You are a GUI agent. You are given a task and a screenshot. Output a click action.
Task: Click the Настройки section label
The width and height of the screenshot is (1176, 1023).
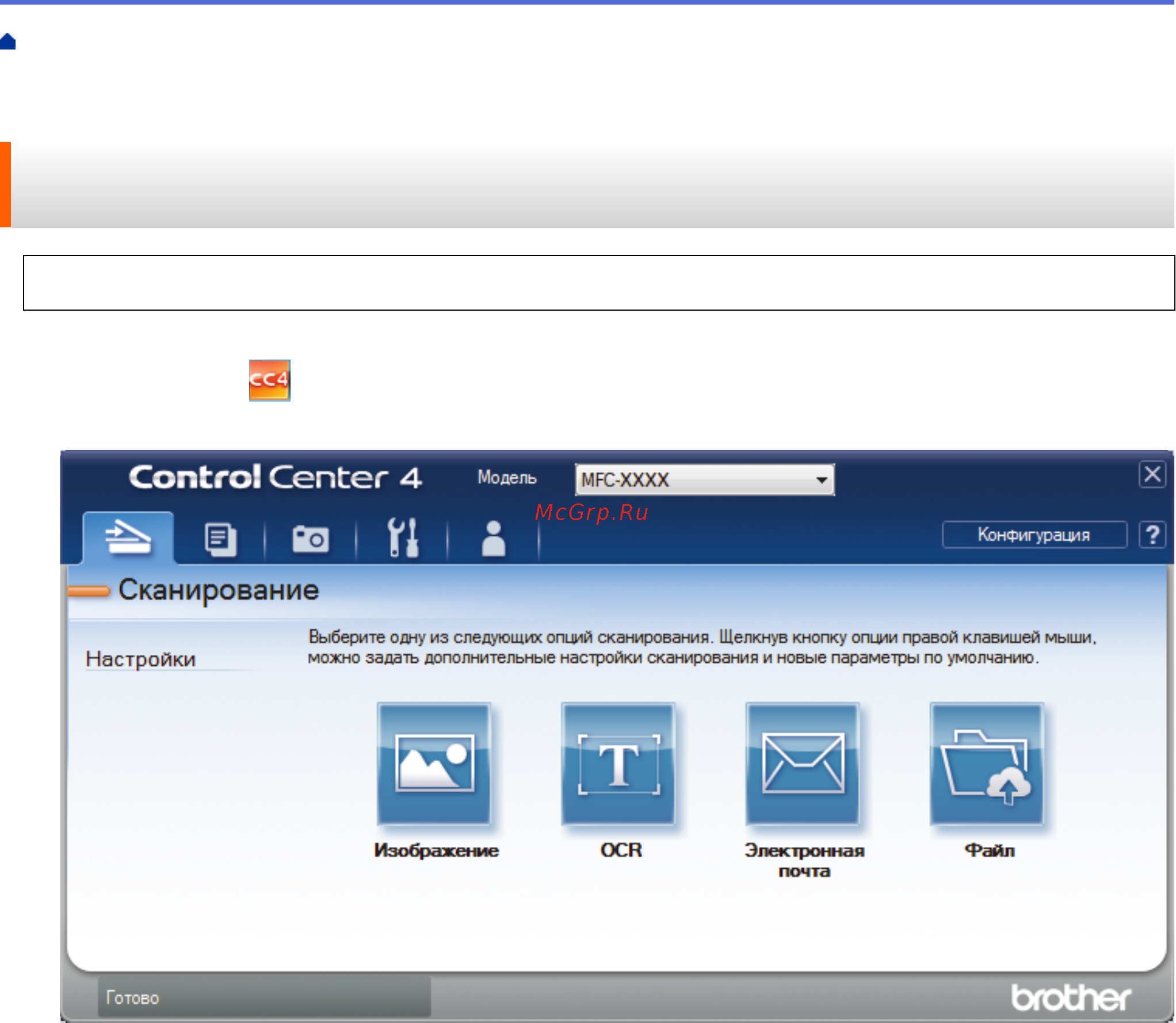pyautogui.click(x=140, y=659)
